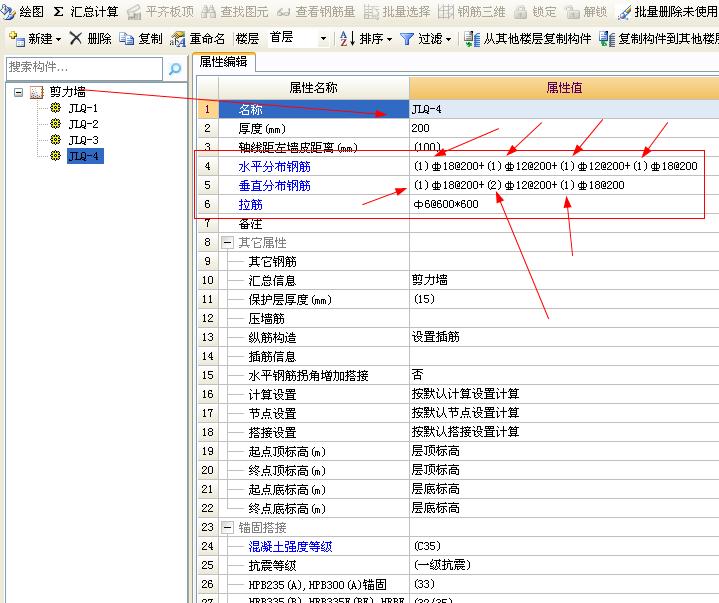Click the 删除 delete X icon
The width and height of the screenshot is (719, 603).
(x=76, y=39)
